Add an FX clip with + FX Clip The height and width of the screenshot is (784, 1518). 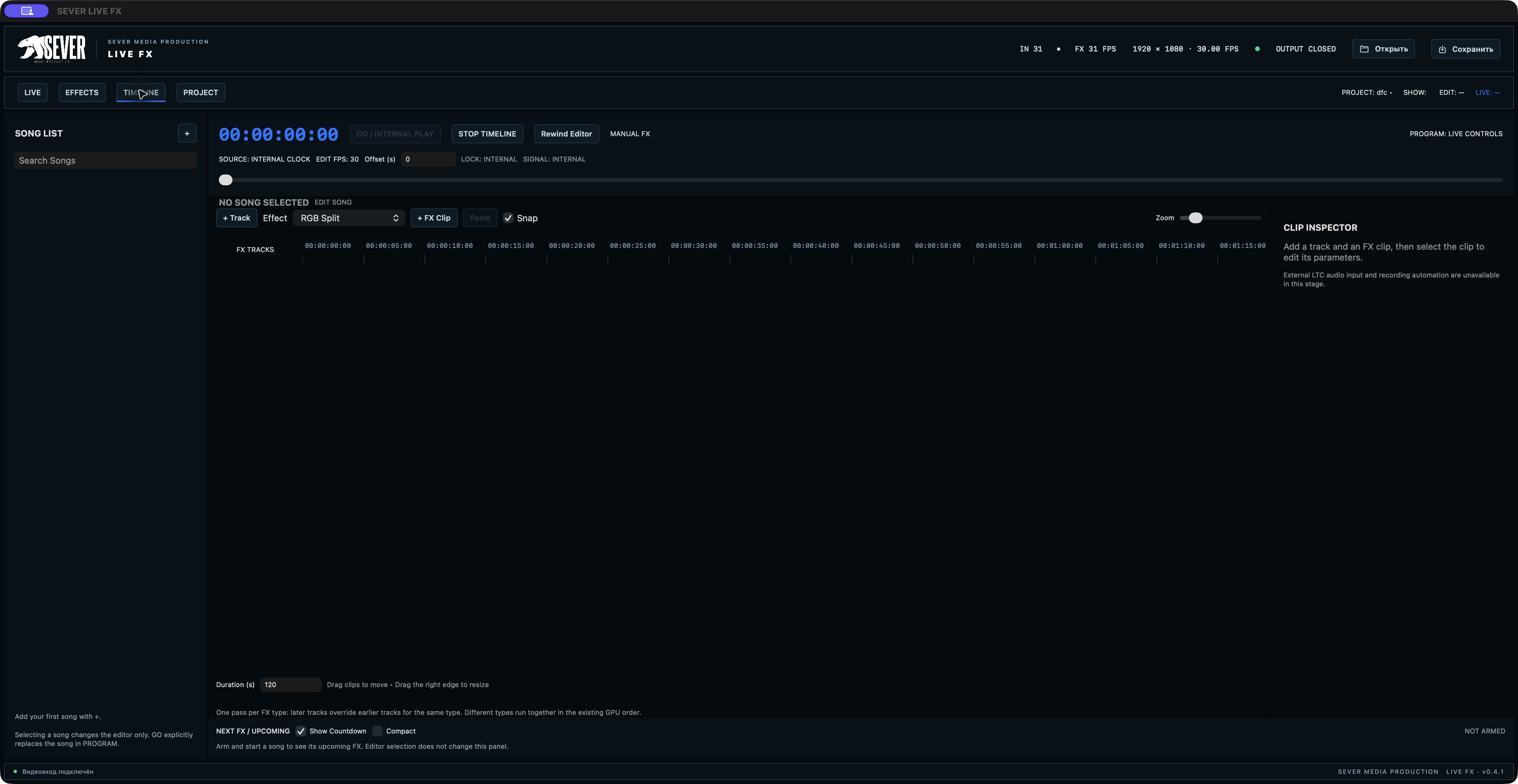[434, 218]
